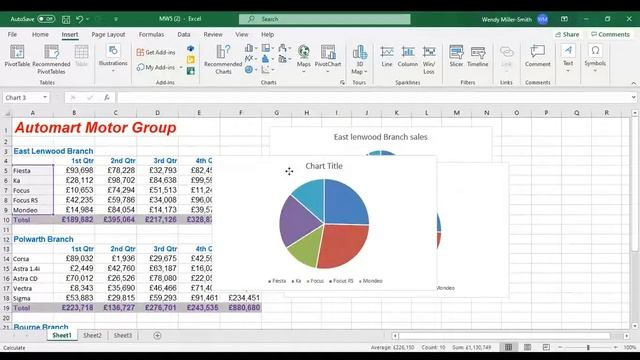Open the Undo history dropdown arrow
Viewport: 640px width, 360px height.
point(87,19)
